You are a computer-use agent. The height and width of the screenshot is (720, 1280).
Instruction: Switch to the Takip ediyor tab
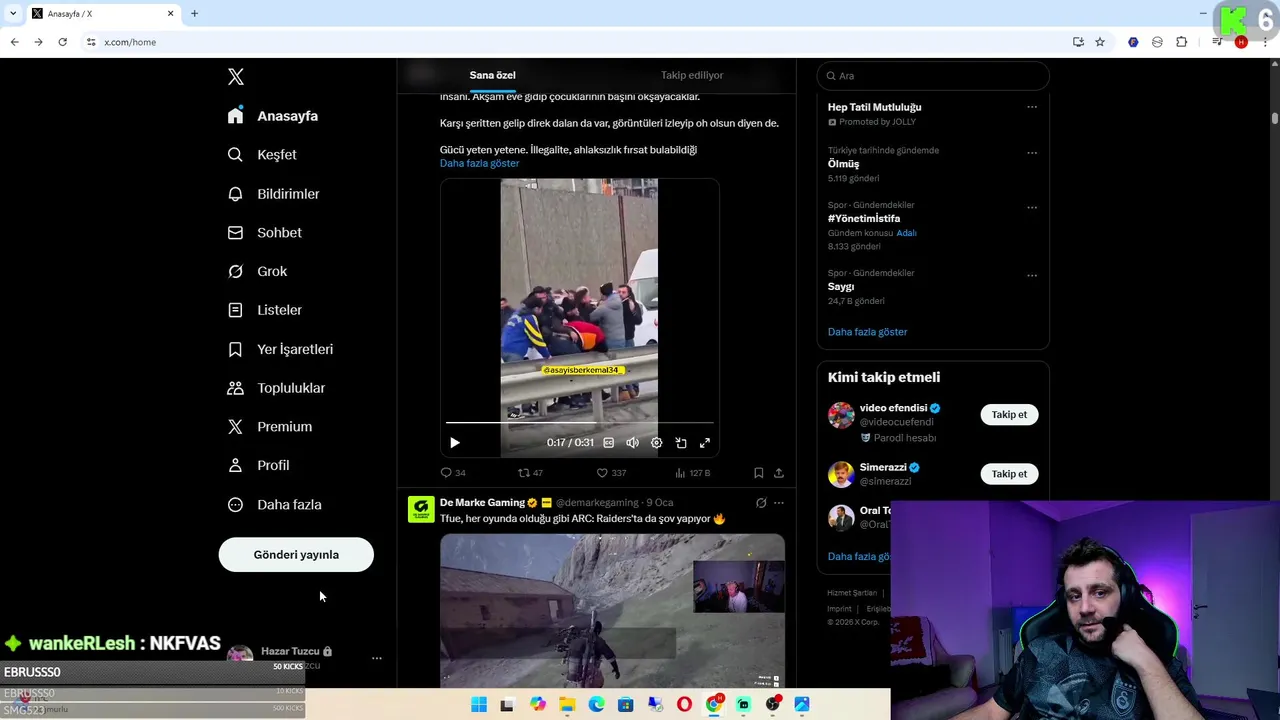click(x=692, y=75)
